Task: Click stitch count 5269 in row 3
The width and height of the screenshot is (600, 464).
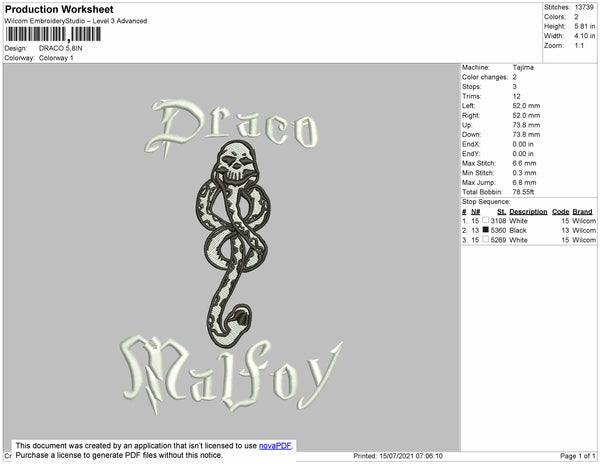Action: click(x=498, y=240)
